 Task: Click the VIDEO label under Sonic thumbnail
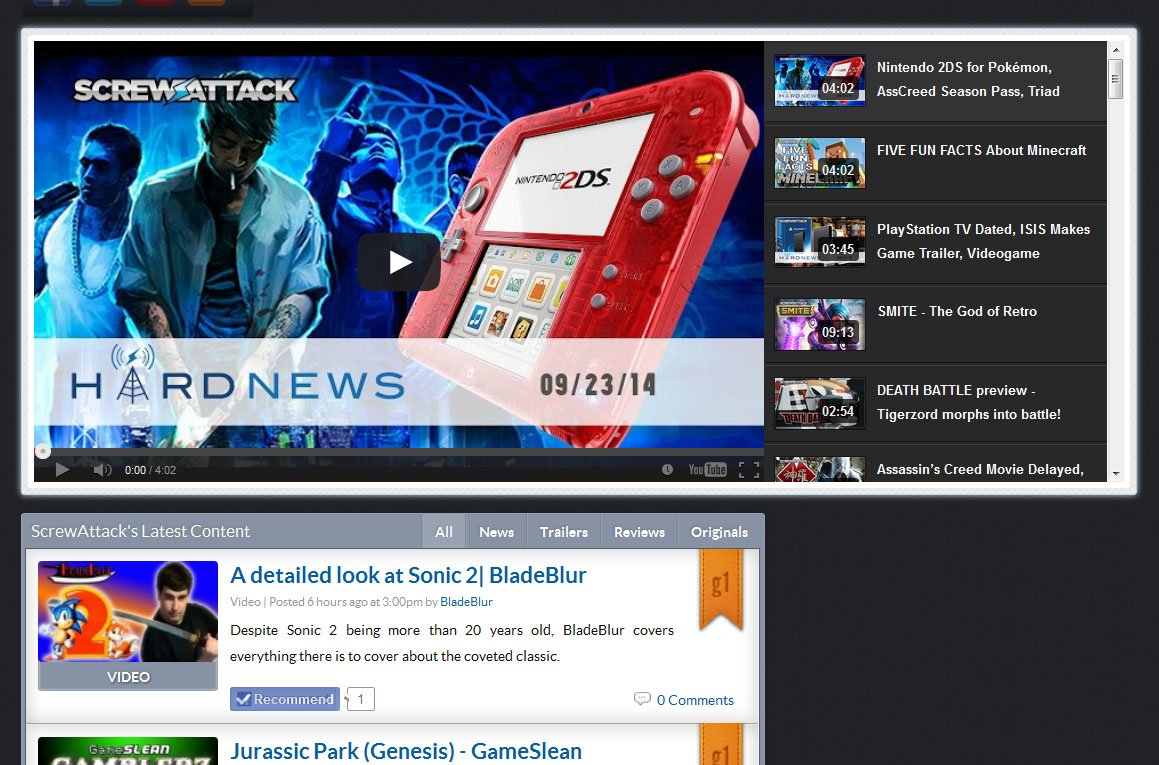(128, 676)
